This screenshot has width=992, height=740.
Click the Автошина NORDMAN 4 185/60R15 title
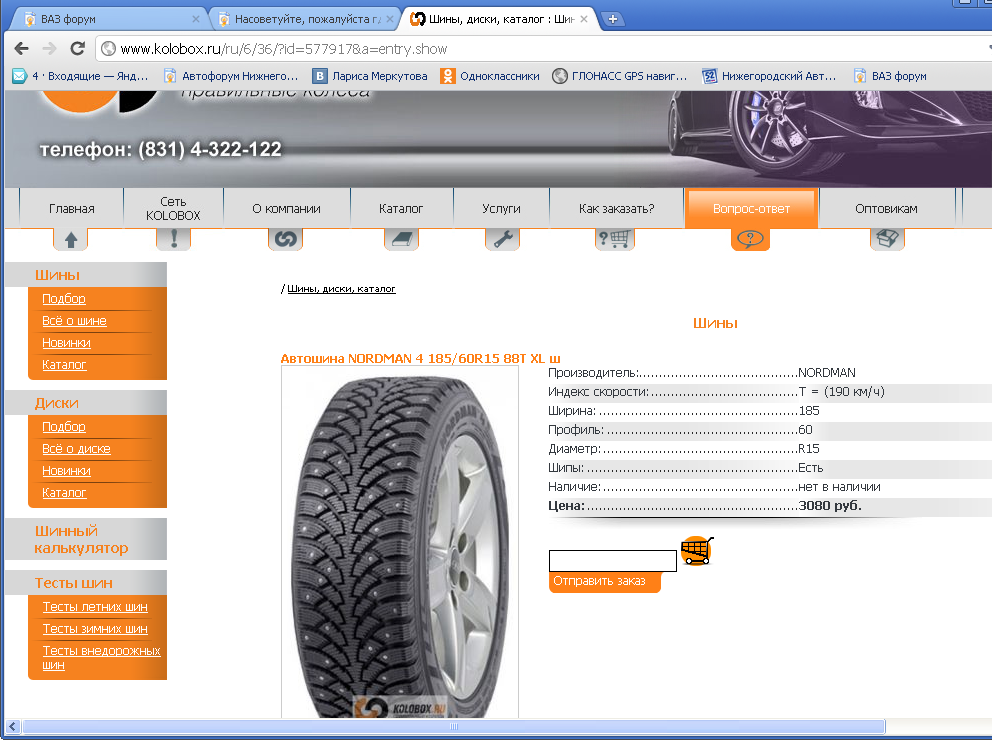[x=420, y=359]
